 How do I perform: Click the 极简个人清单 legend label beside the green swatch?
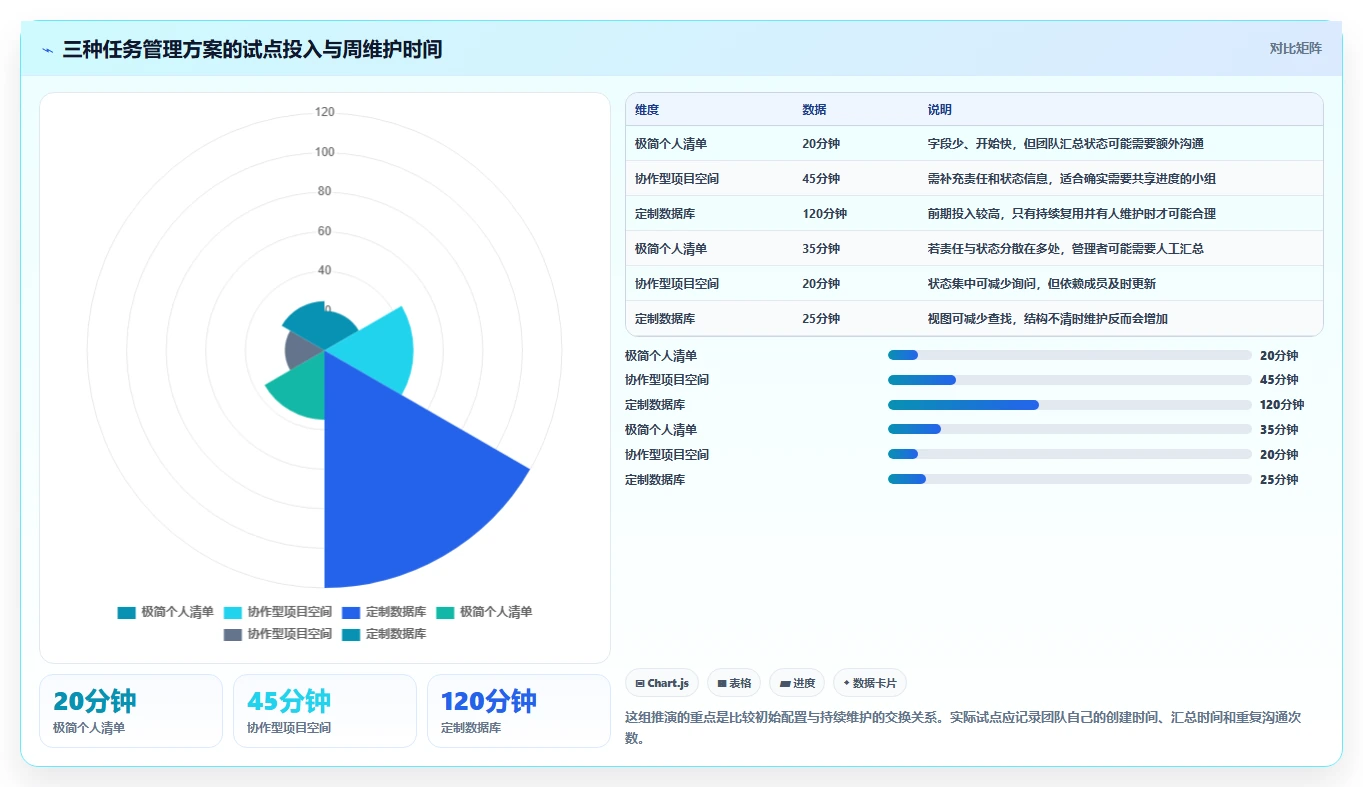496,612
